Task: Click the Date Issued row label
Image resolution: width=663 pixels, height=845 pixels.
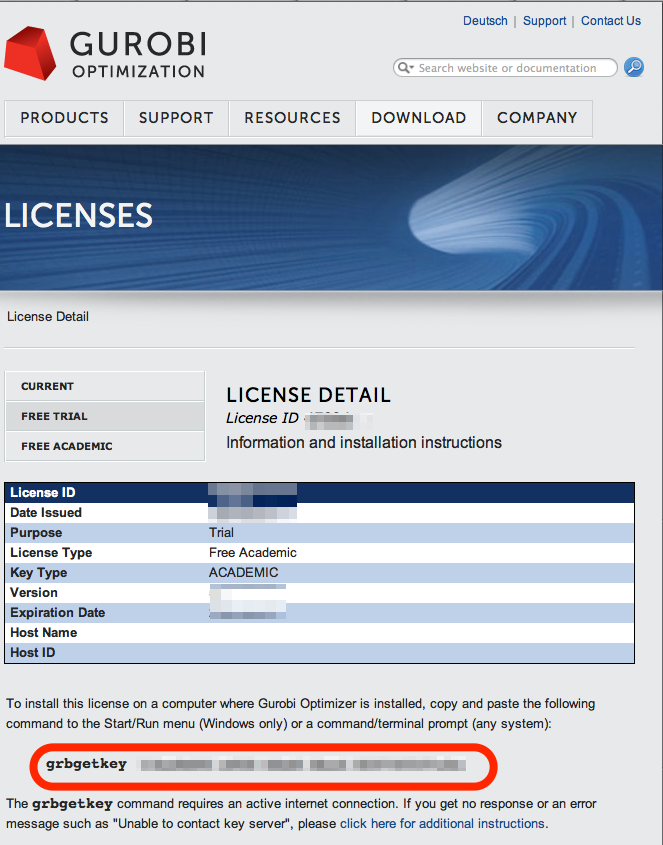Action: (x=46, y=512)
